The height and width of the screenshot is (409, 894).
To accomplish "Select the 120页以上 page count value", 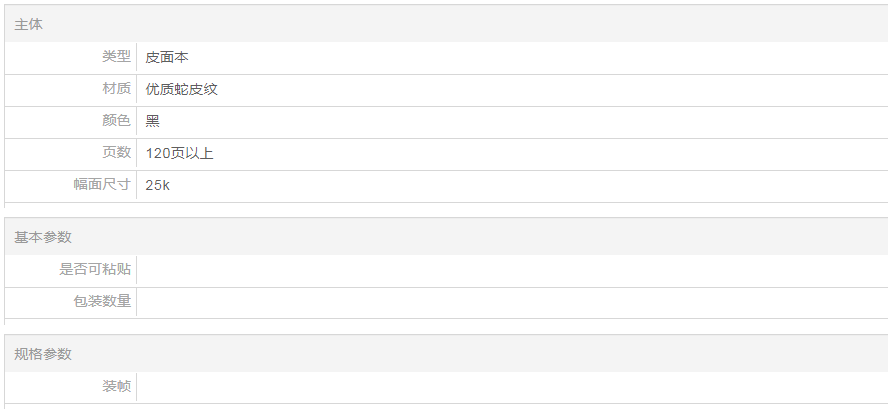I will [x=179, y=153].
